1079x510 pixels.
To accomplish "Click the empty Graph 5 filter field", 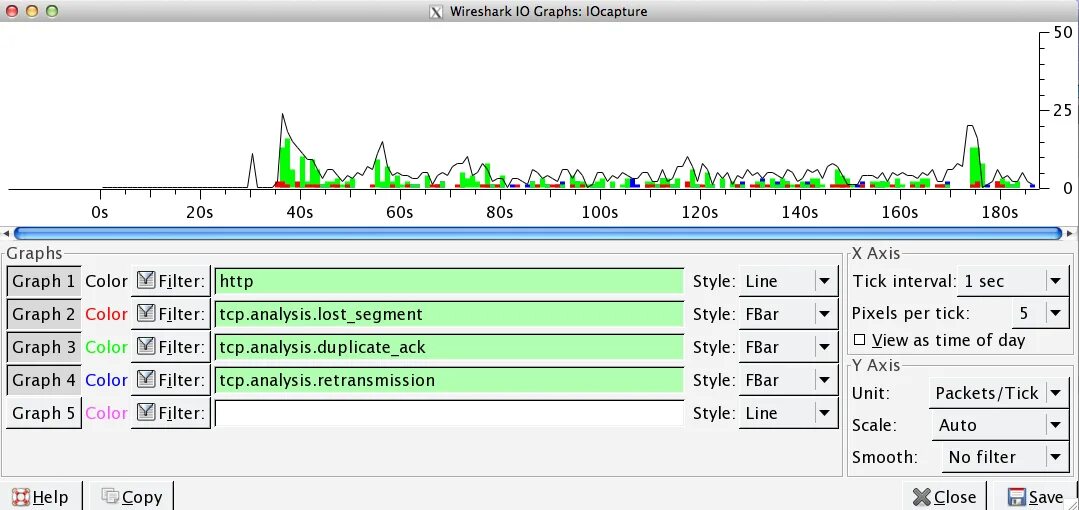I will (449, 414).
